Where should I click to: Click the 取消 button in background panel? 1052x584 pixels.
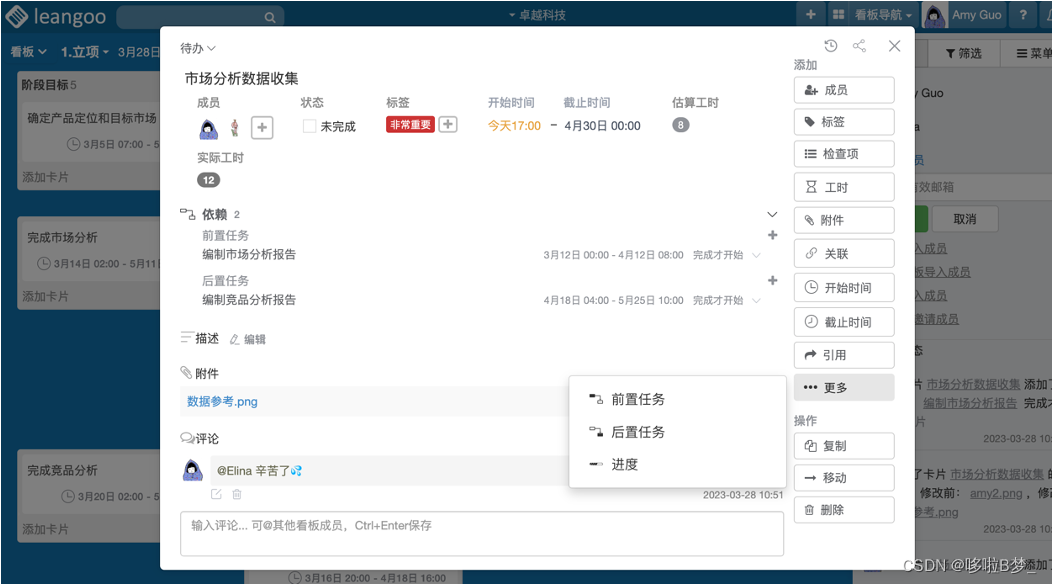[x=965, y=220]
